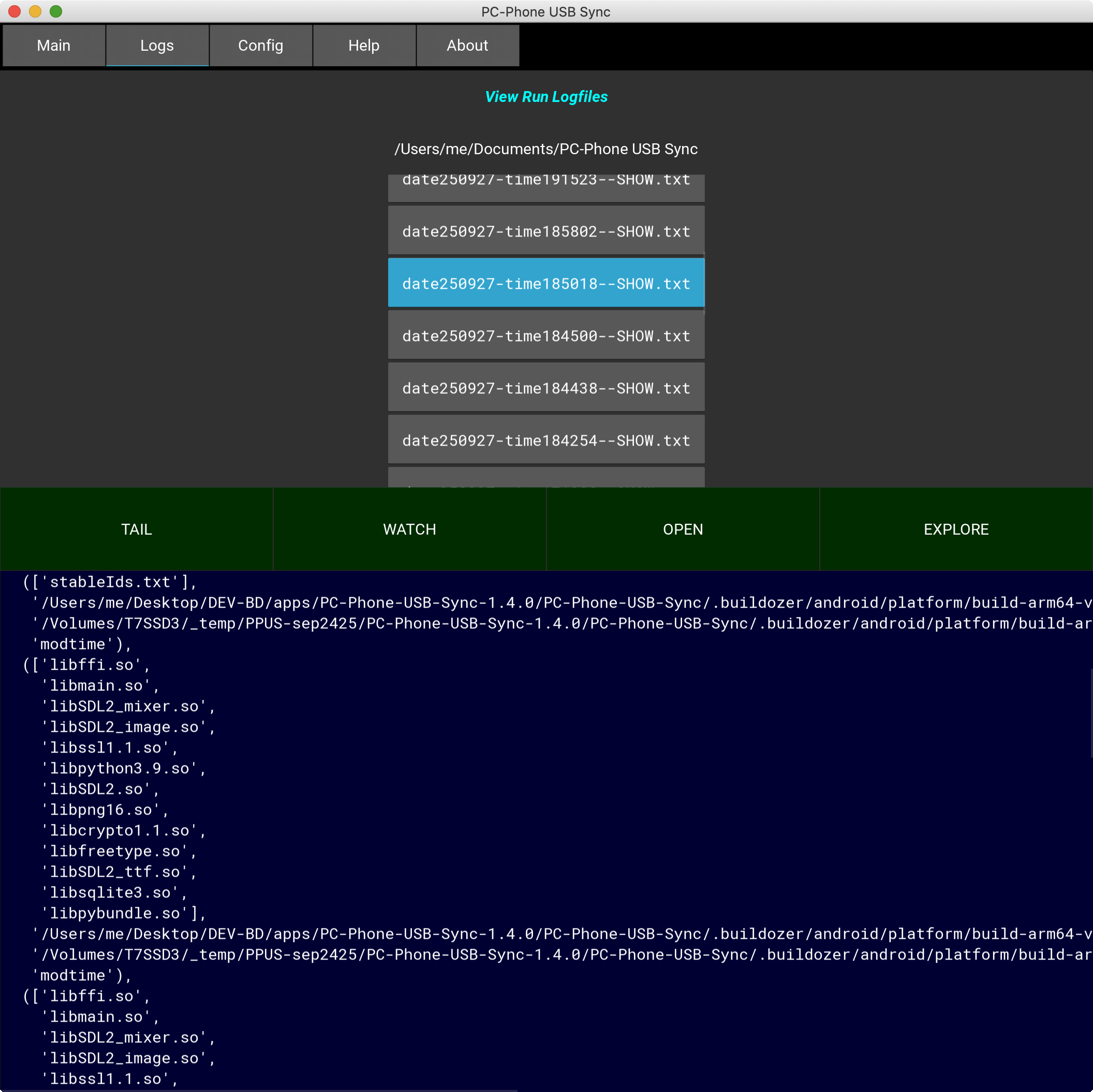Click the TAIL button
The width and height of the screenshot is (1093, 1092).
[x=136, y=529]
